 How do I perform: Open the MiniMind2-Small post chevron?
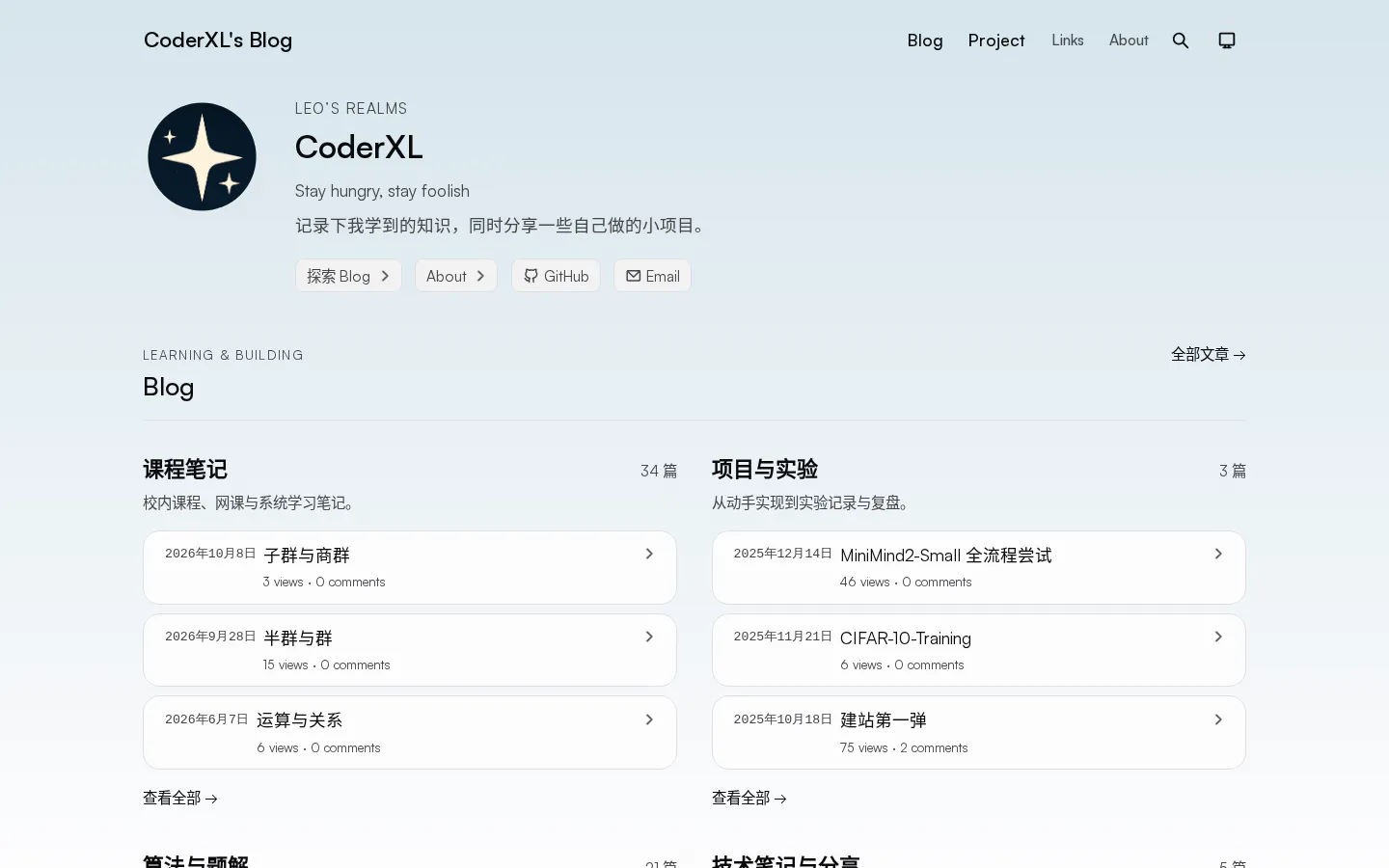click(1218, 554)
